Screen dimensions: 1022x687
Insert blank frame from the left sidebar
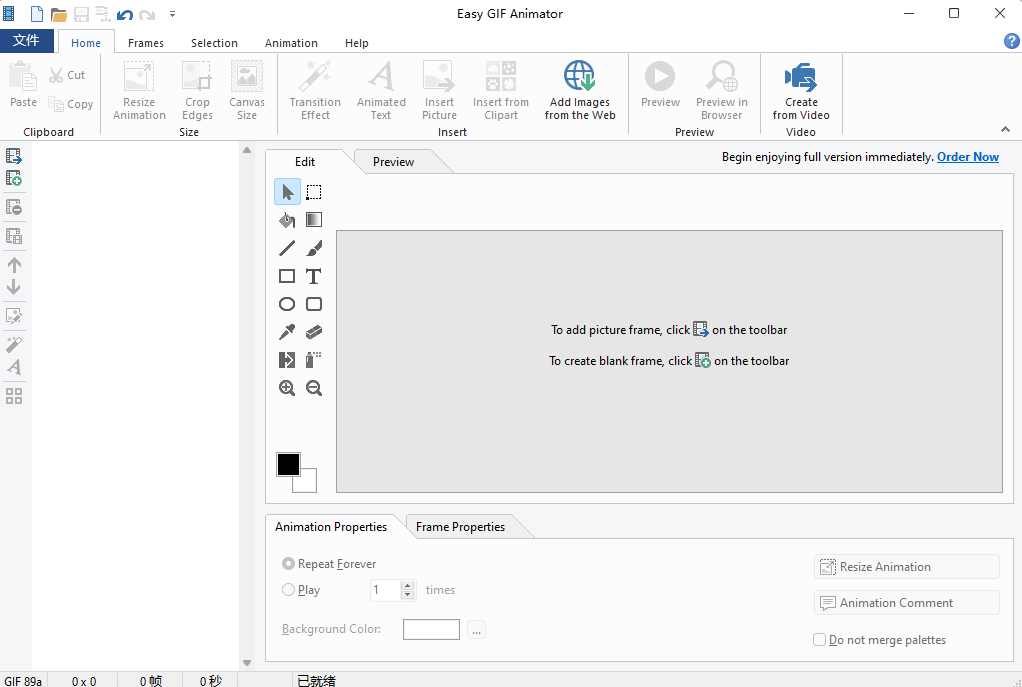14,178
